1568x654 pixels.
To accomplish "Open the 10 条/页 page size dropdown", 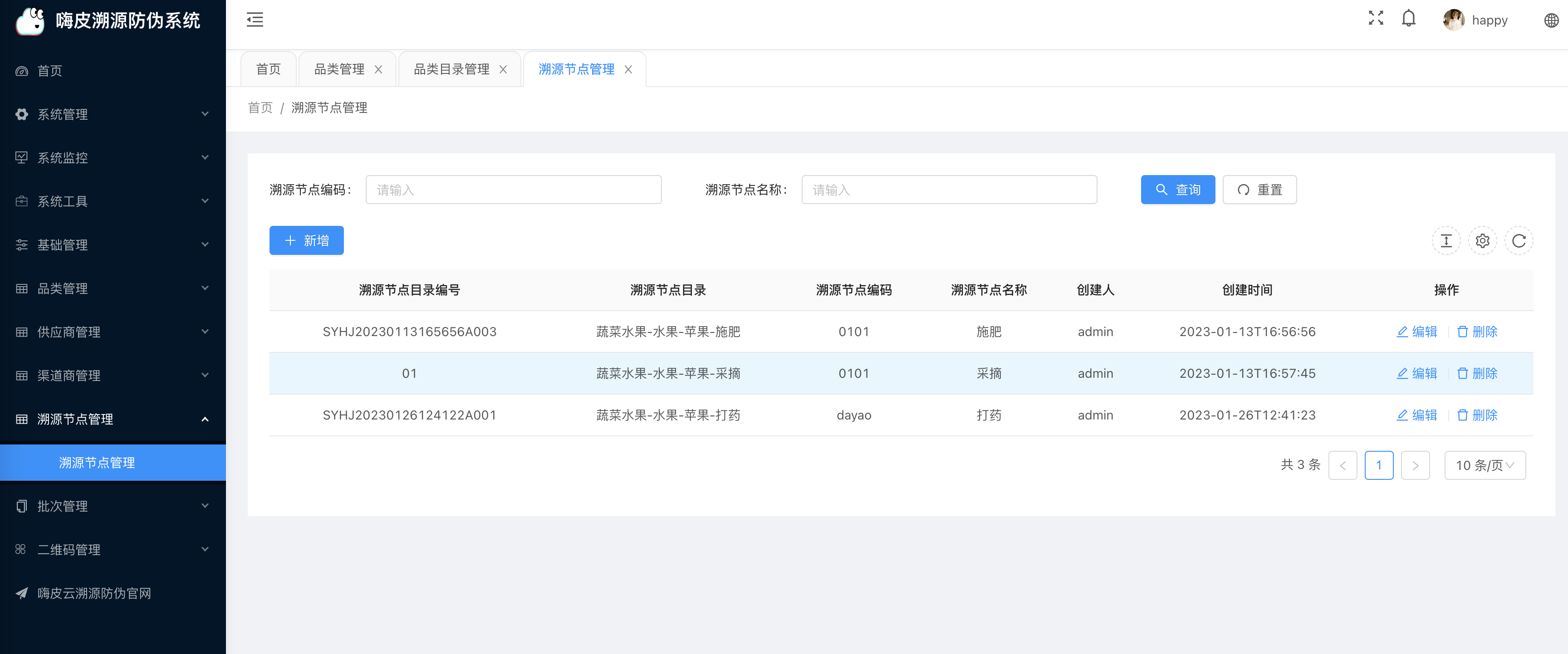I will point(1485,465).
